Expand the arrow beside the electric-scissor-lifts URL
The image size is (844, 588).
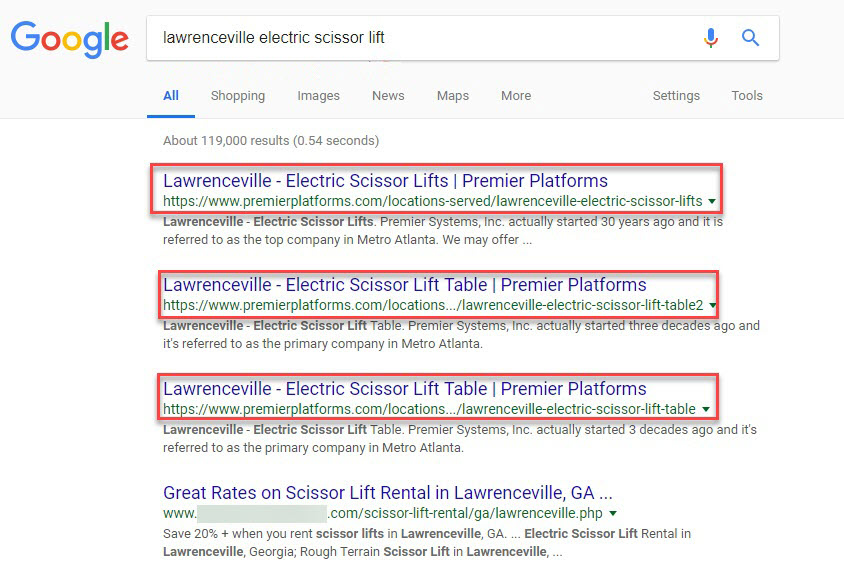click(712, 201)
